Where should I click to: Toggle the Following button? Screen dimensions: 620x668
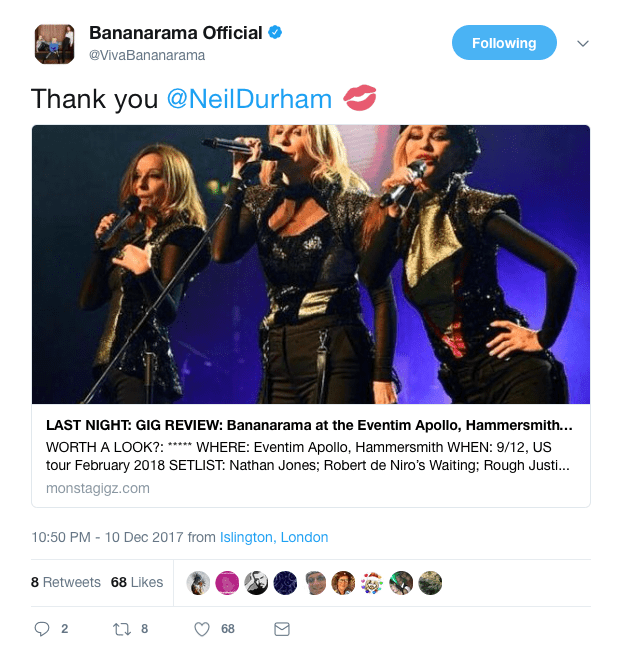504,43
